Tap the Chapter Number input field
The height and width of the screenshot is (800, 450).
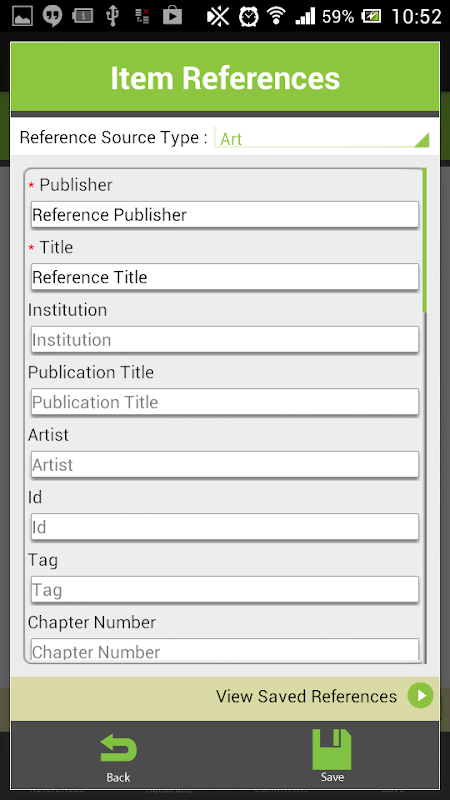(225, 649)
